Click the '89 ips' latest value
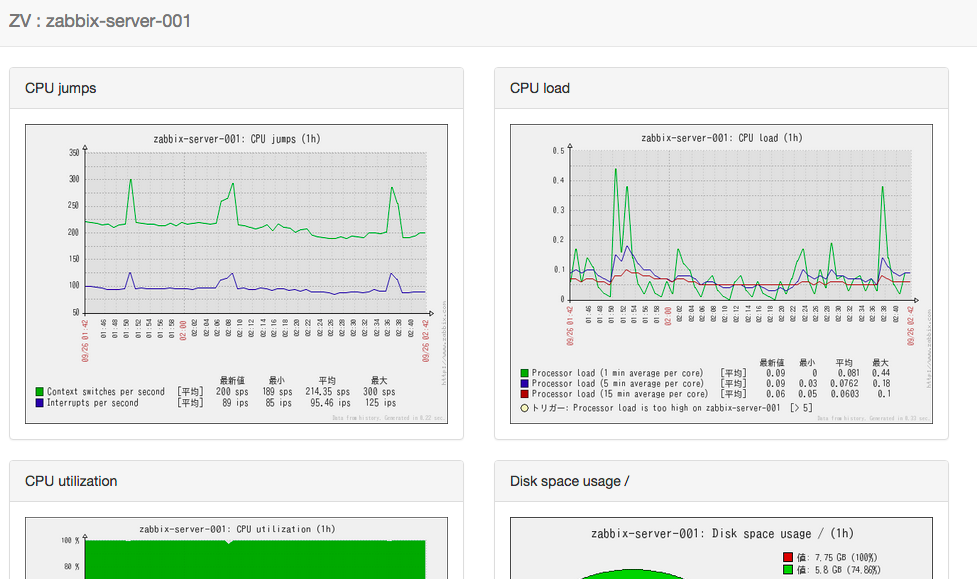The width and height of the screenshot is (977, 579). point(236,403)
